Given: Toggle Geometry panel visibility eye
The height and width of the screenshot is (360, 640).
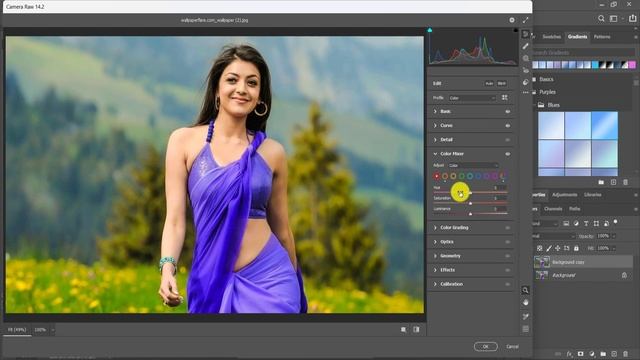Looking at the screenshot, I should pos(508,256).
